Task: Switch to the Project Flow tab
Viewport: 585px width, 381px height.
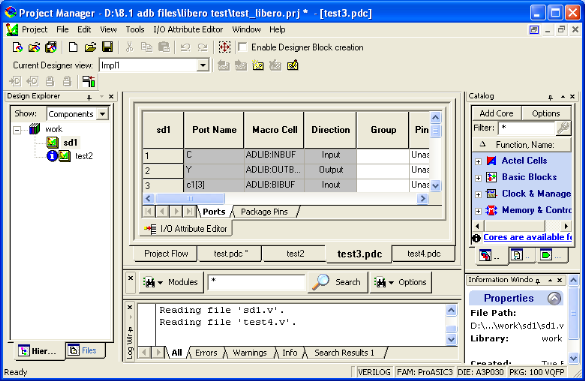Action: tap(166, 254)
